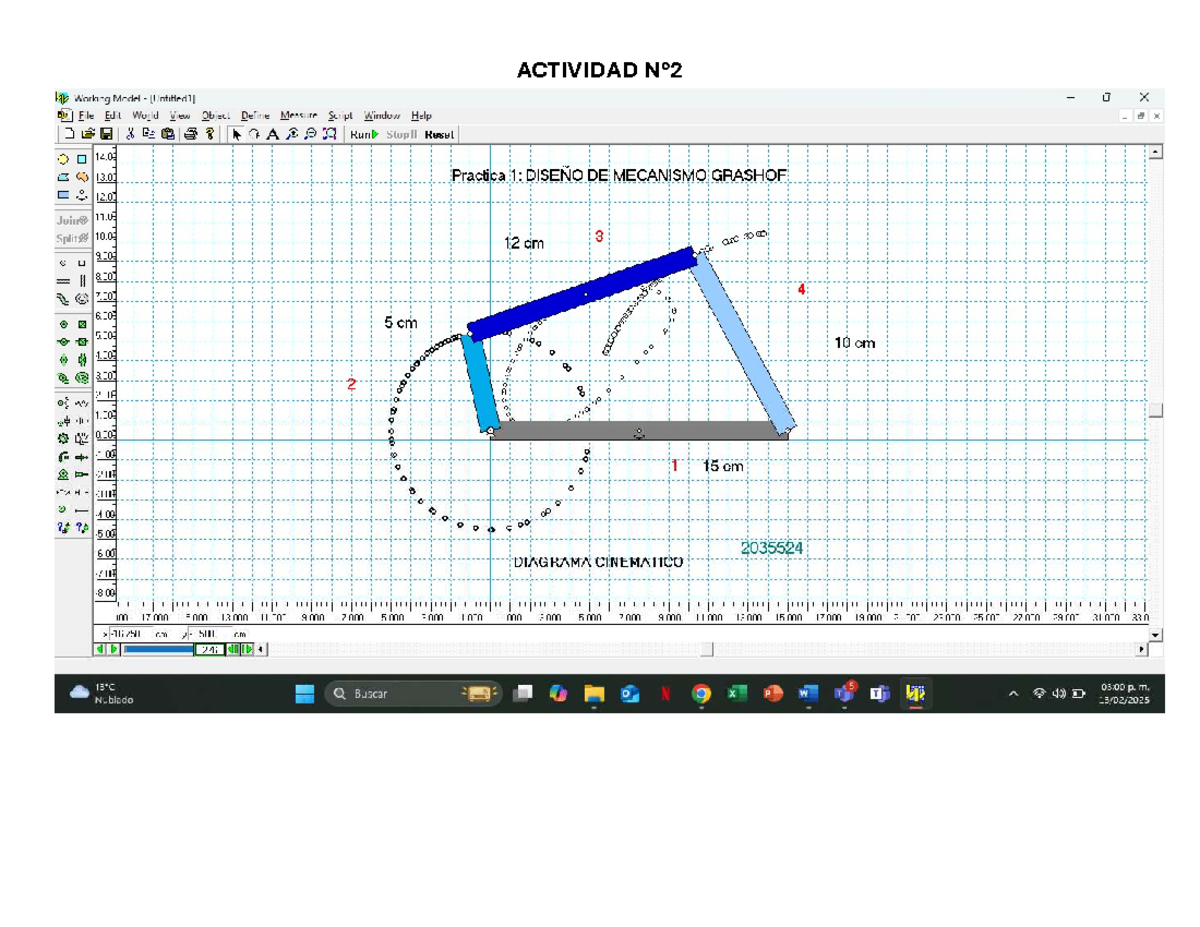Select the Anchor tool
This screenshot has height=927, width=1200.
point(81,195)
